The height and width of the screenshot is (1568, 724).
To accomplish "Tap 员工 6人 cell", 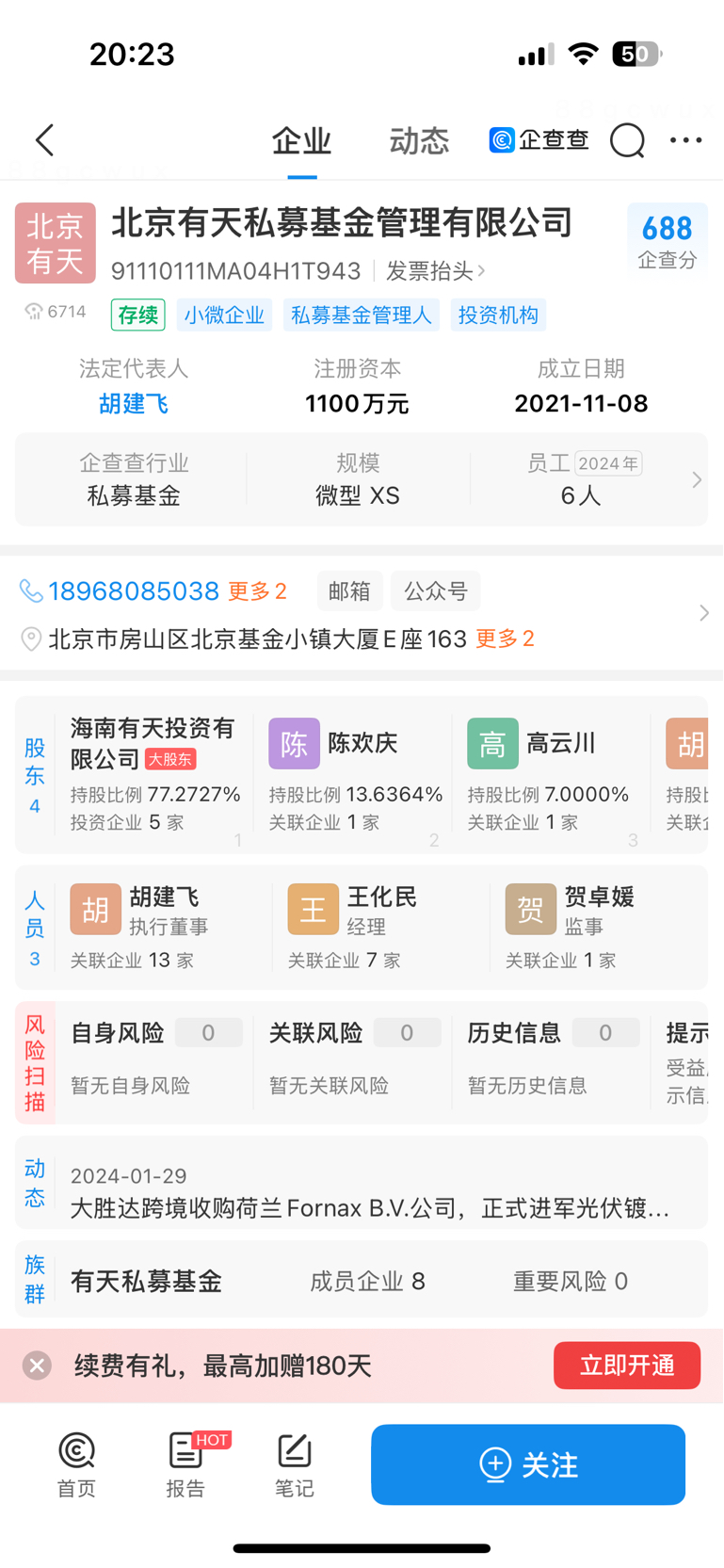I will [x=584, y=479].
